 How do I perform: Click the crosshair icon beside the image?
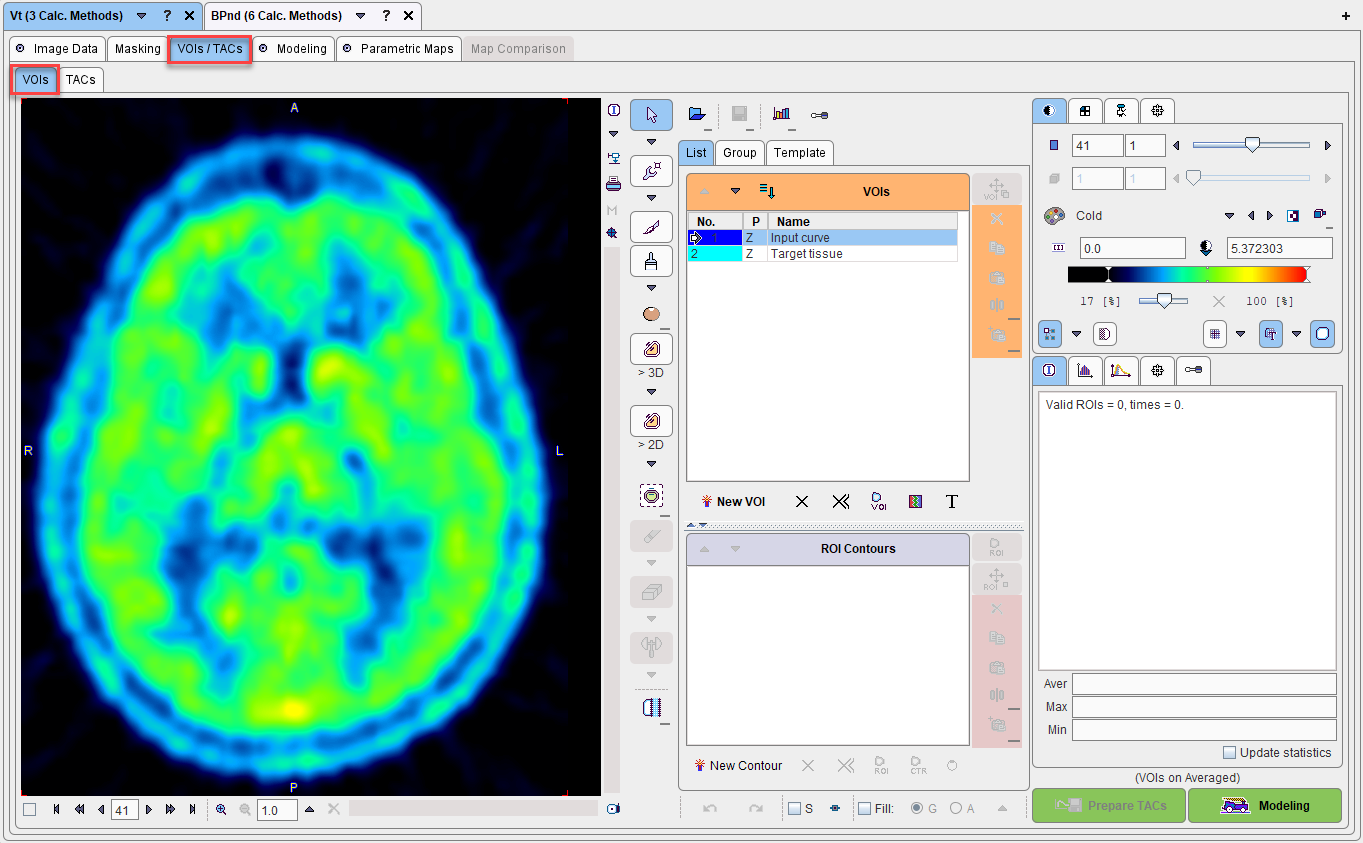613,232
